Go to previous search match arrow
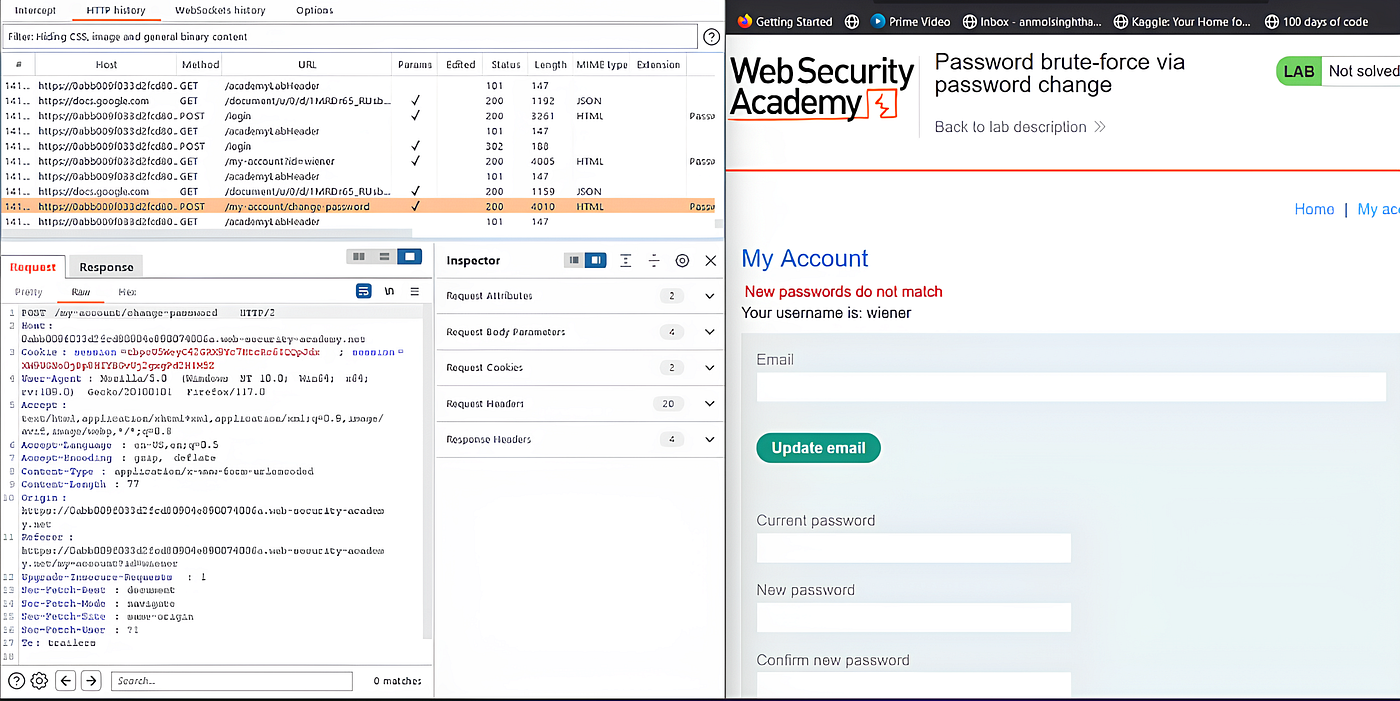Viewport: 1400px width, 701px height. point(66,681)
